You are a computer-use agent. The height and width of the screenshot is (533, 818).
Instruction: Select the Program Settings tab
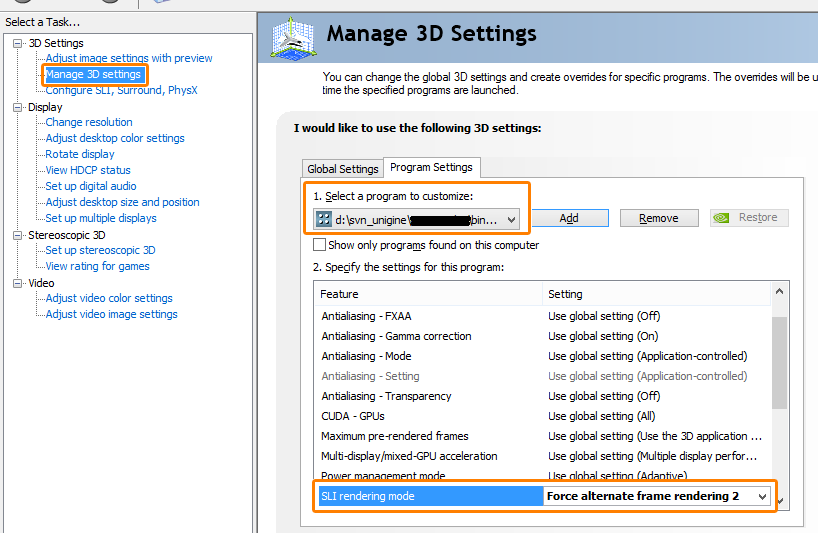(432, 167)
